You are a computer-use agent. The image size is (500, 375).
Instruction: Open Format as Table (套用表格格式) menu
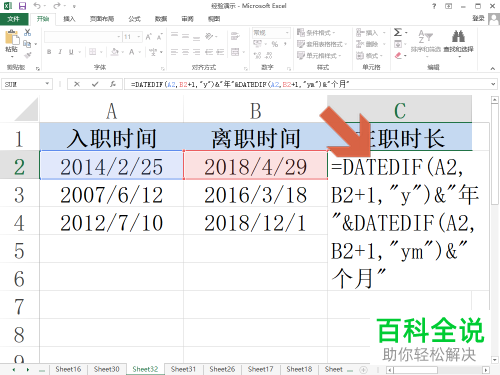[322, 44]
